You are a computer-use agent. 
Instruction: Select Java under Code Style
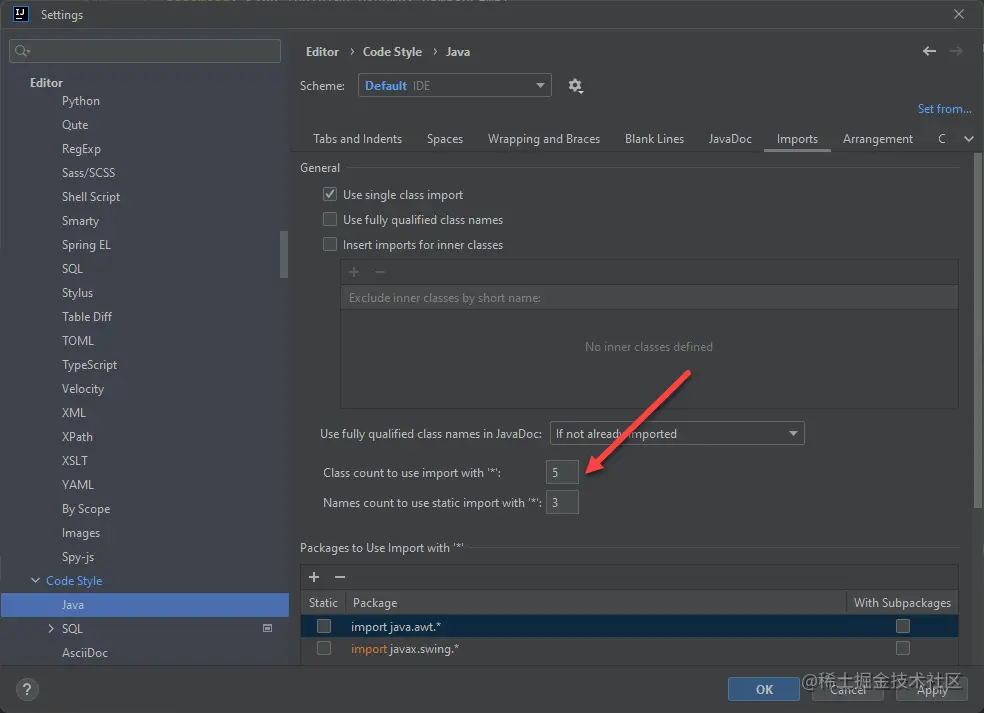[x=145, y=604]
